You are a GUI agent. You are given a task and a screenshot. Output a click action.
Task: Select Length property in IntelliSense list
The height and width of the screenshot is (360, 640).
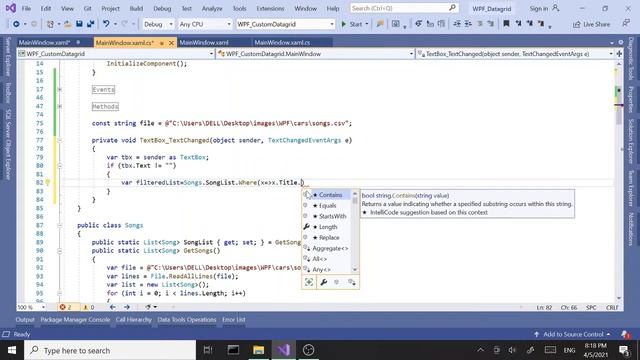[327, 227]
